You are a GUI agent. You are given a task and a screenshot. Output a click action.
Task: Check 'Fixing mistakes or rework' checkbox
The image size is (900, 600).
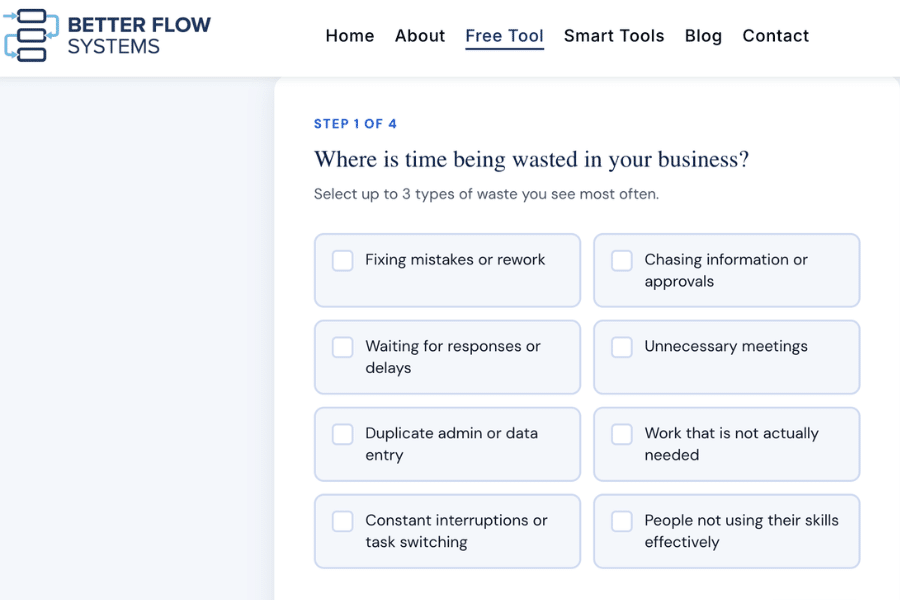343,260
